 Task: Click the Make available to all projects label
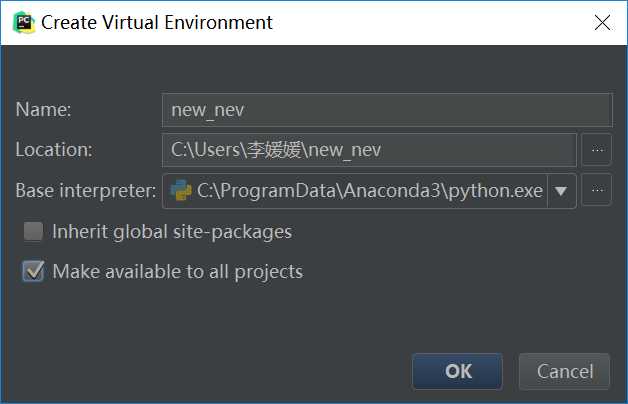[178, 271]
